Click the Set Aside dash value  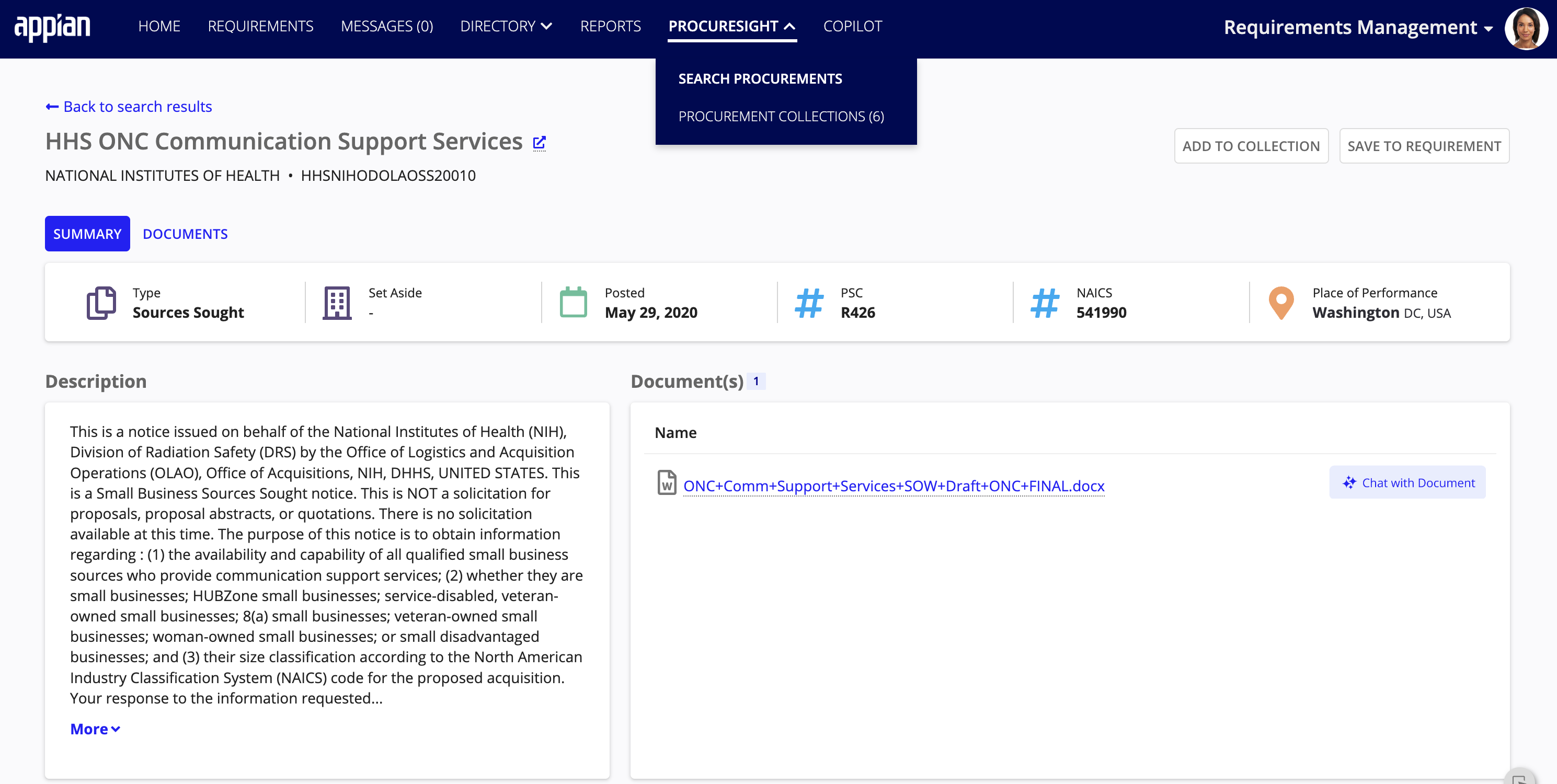point(371,313)
